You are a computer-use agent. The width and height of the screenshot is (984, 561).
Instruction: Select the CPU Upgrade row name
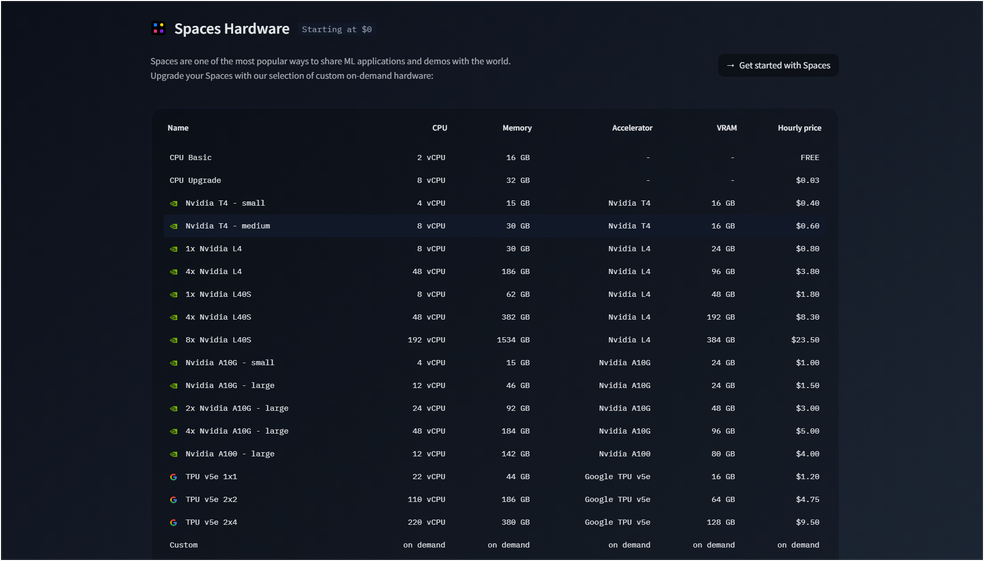195,181
